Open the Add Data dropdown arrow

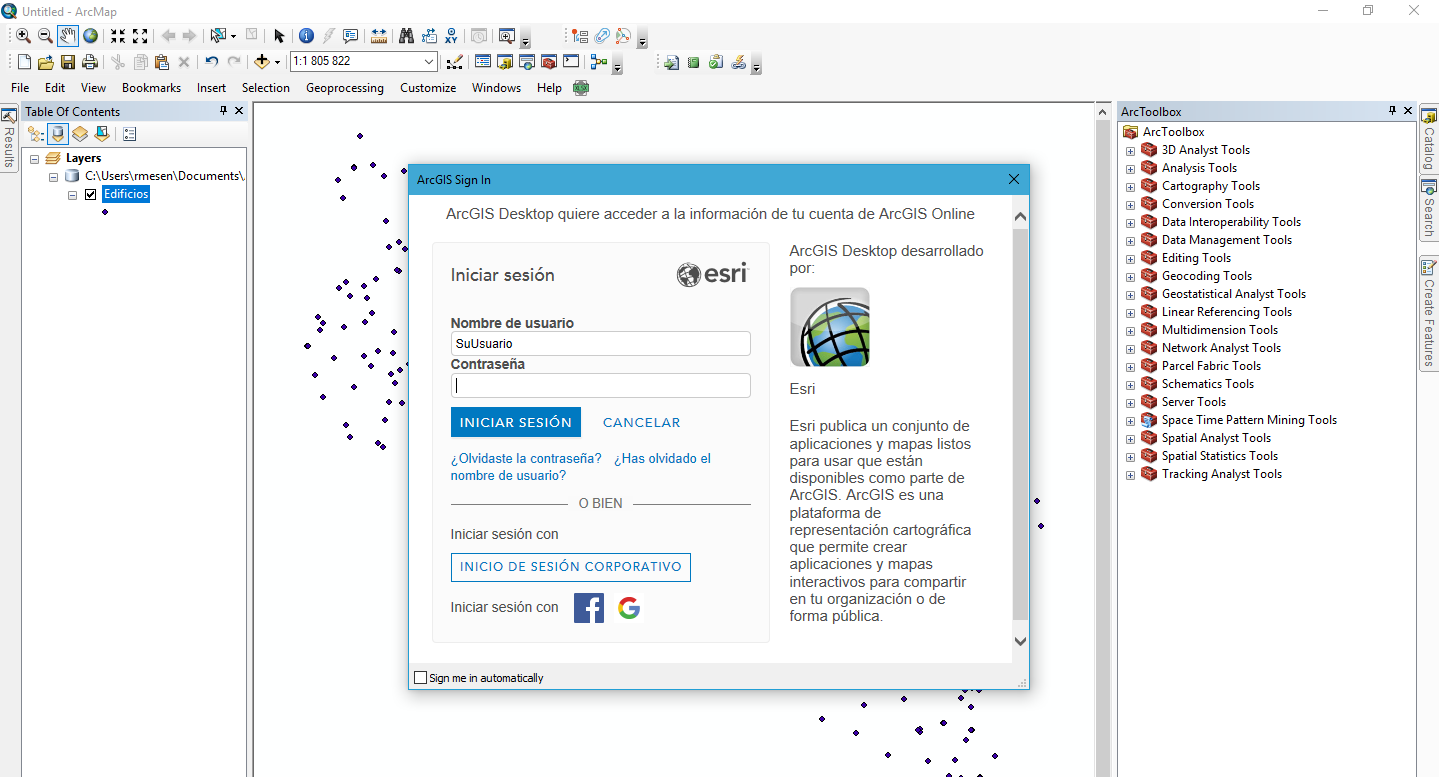coord(277,62)
